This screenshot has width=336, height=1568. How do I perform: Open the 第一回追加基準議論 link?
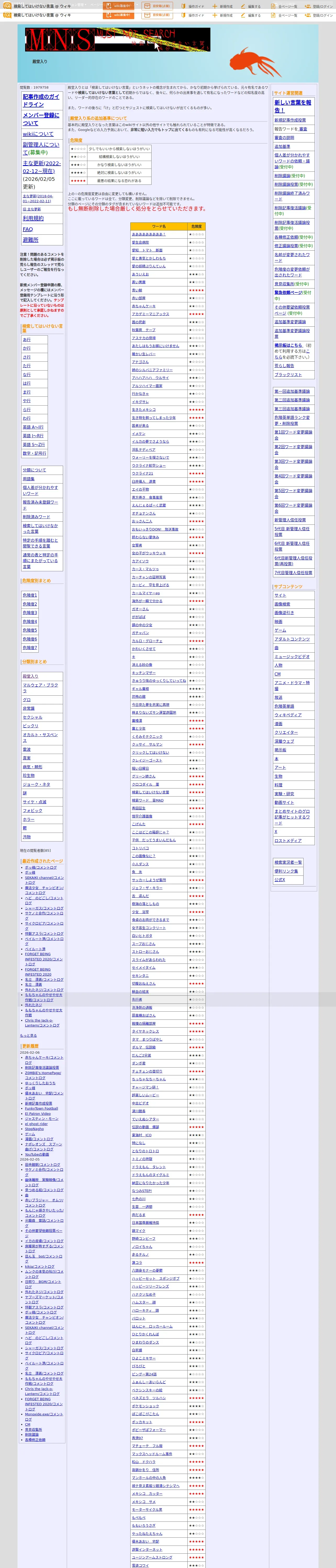pos(292,391)
